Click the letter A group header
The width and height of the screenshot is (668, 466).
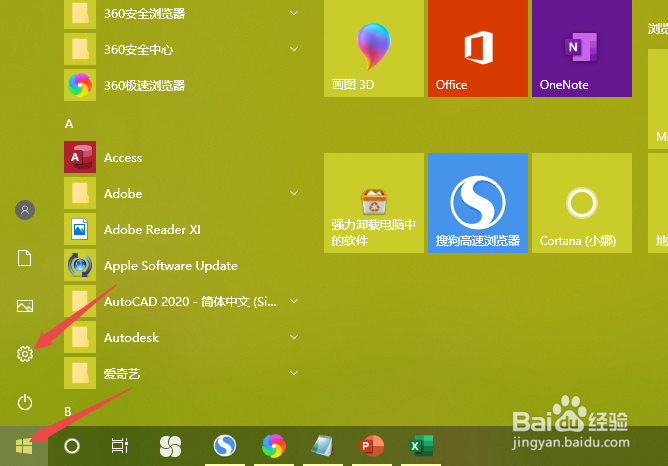pos(69,124)
